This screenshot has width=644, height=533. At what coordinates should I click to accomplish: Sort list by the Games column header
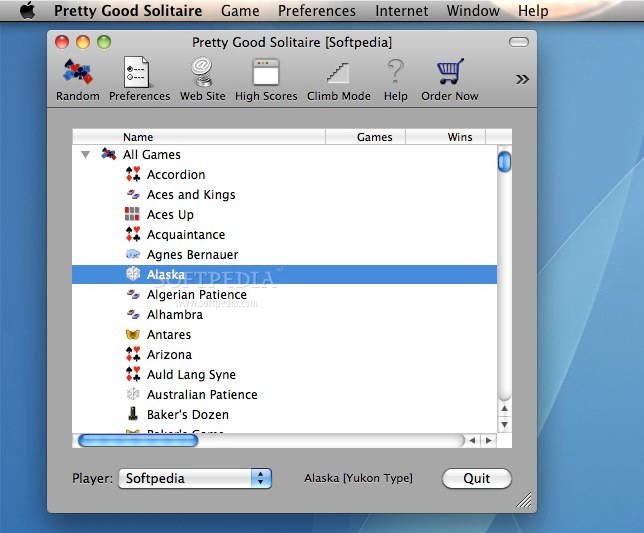coord(366,137)
